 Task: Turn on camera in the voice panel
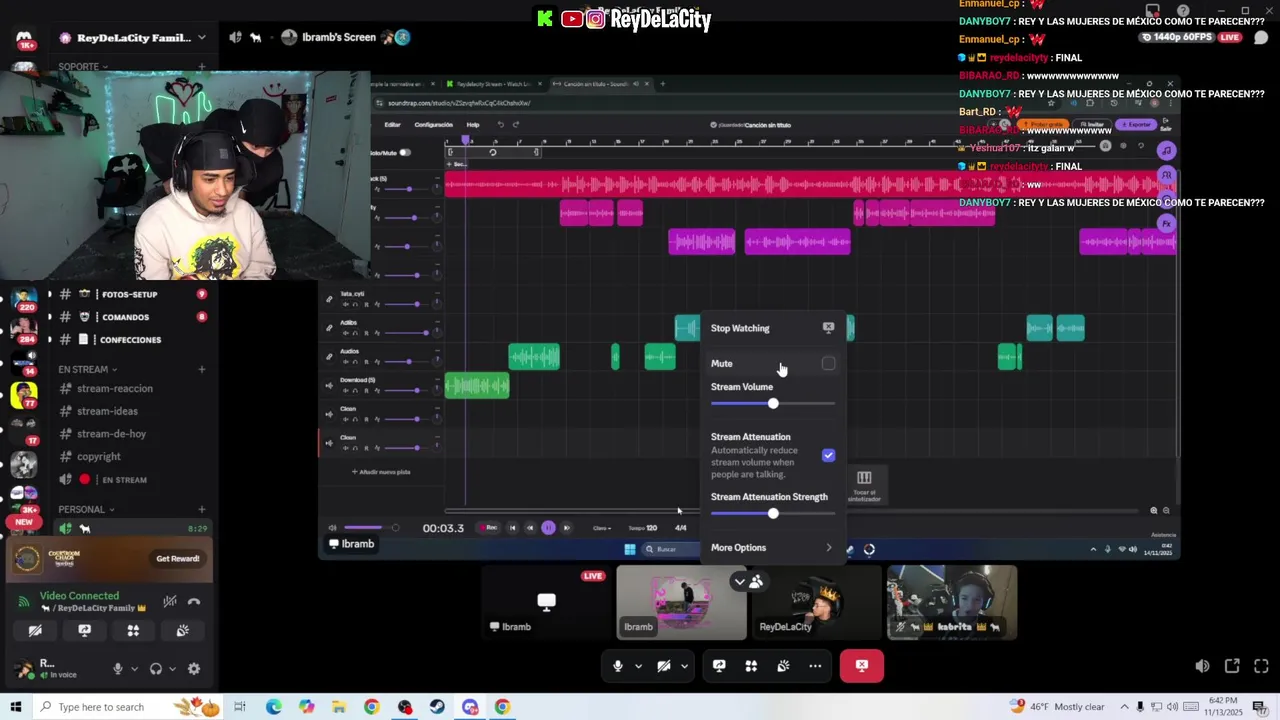[35, 631]
